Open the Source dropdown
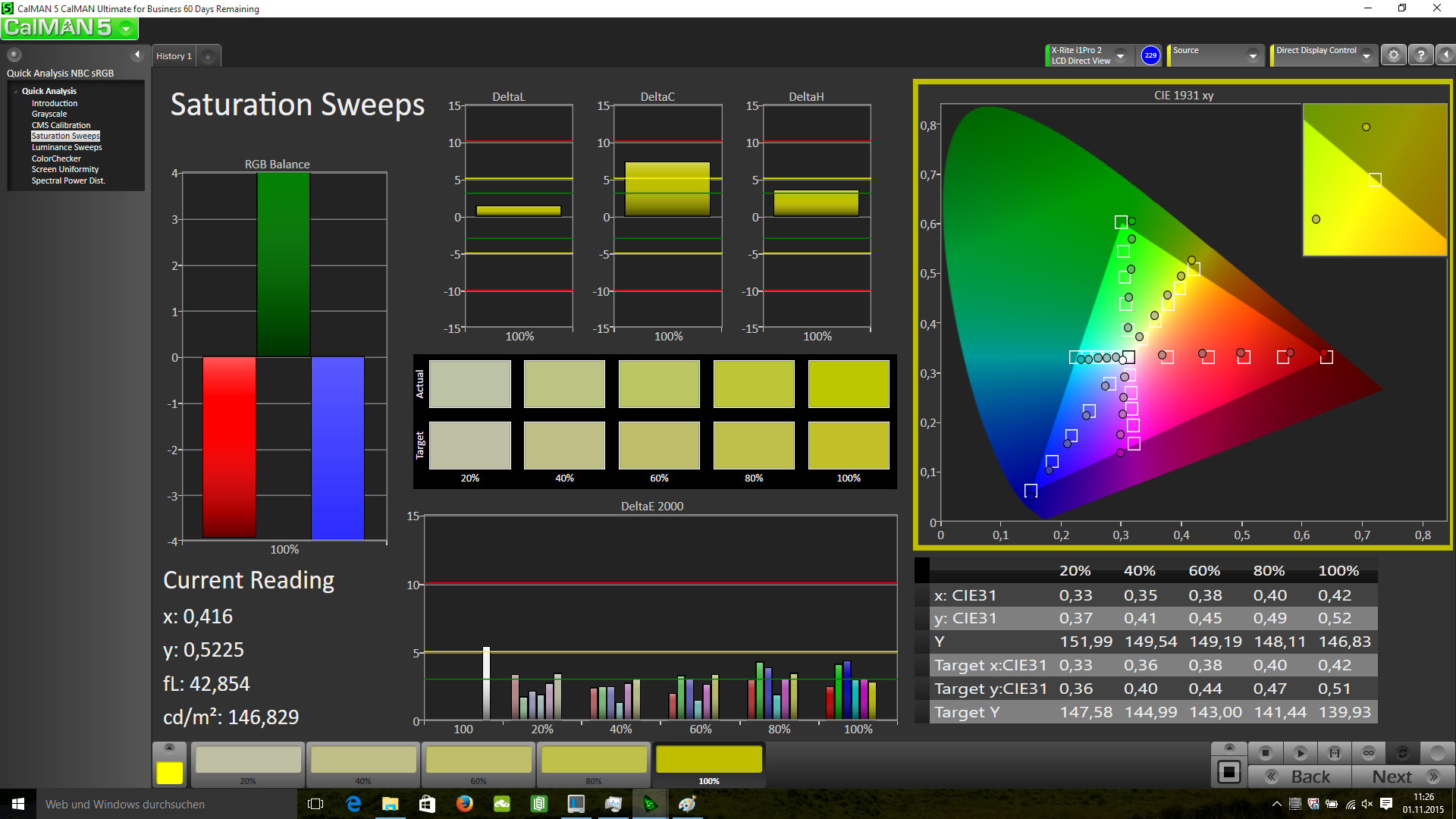This screenshot has height=819, width=1456. pos(1253,55)
